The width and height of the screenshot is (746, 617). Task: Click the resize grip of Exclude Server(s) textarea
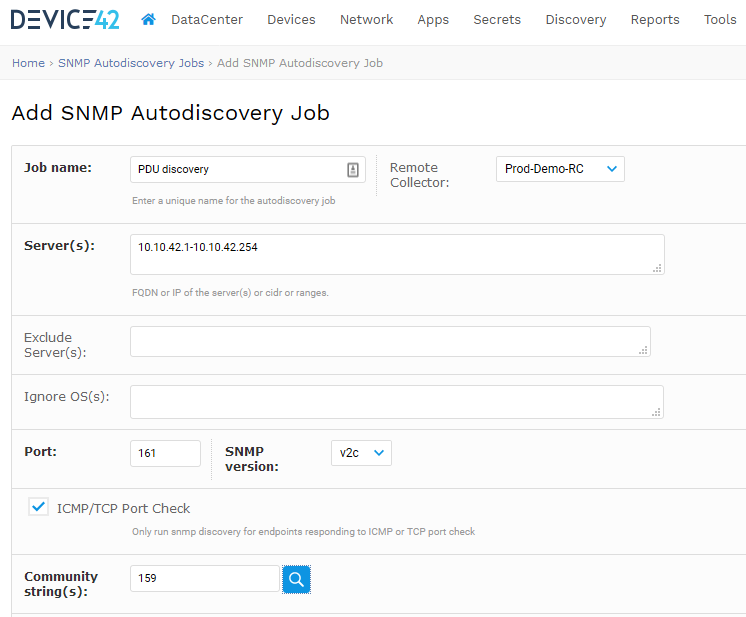point(643,351)
